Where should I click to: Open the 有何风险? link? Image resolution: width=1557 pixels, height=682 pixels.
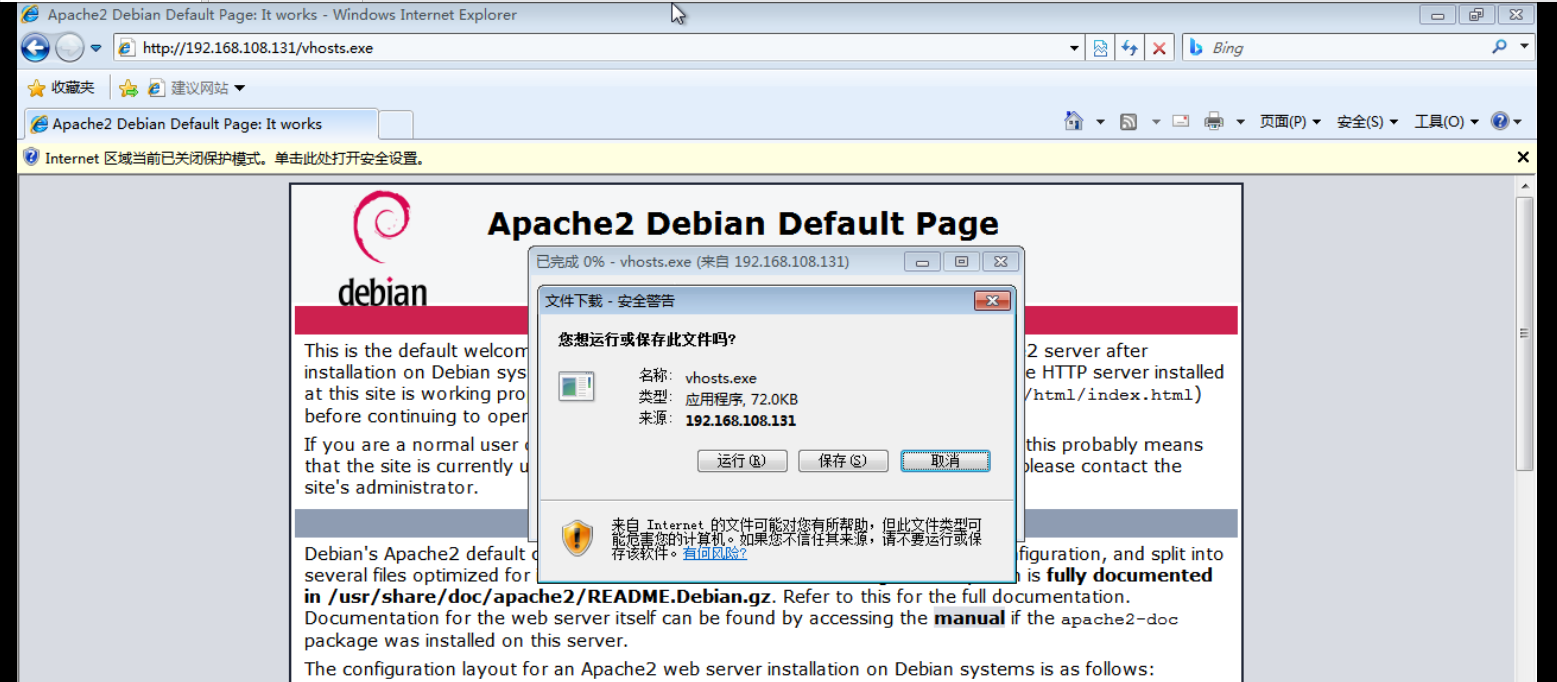[715, 553]
